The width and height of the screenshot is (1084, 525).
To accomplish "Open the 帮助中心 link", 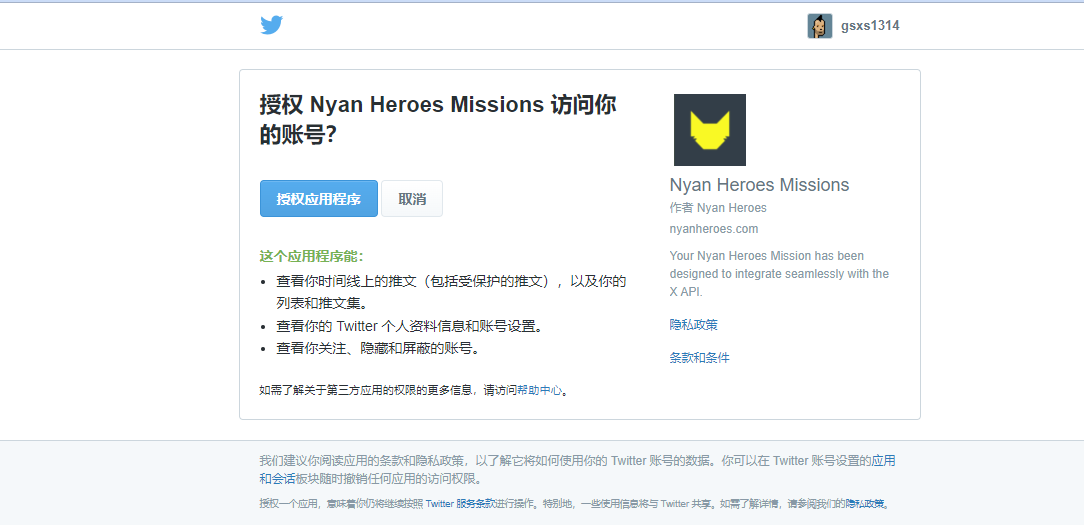I will coord(539,390).
